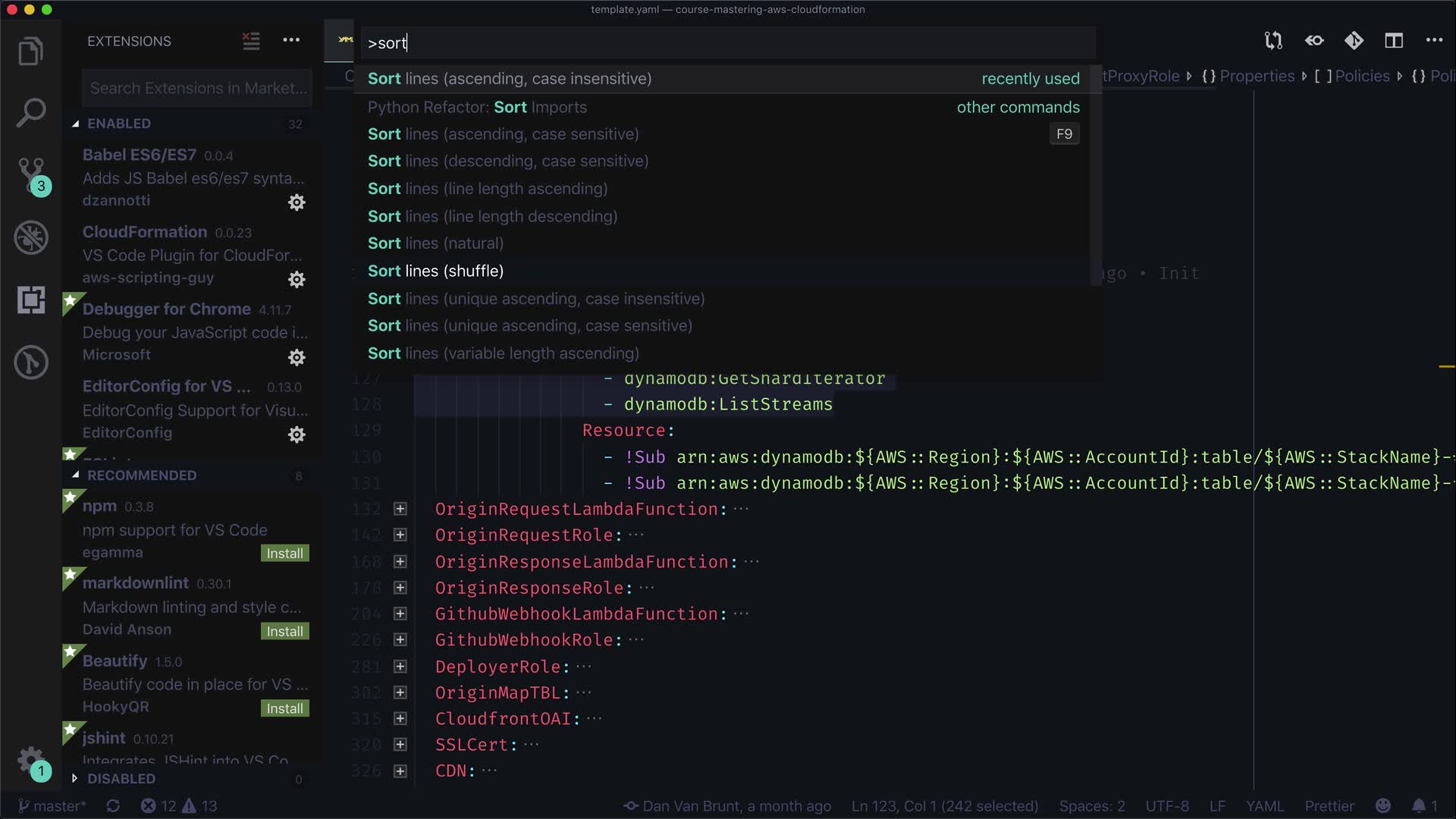Choose Sort lines (natural) command

[x=435, y=243]
